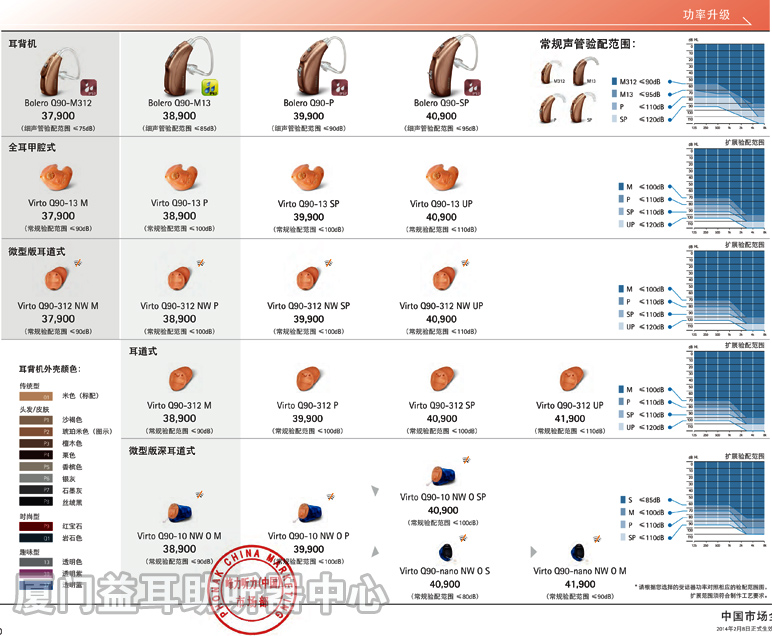
Task: Click the 微型版深耳道式 section heading
Action: (x=162, y=451)
